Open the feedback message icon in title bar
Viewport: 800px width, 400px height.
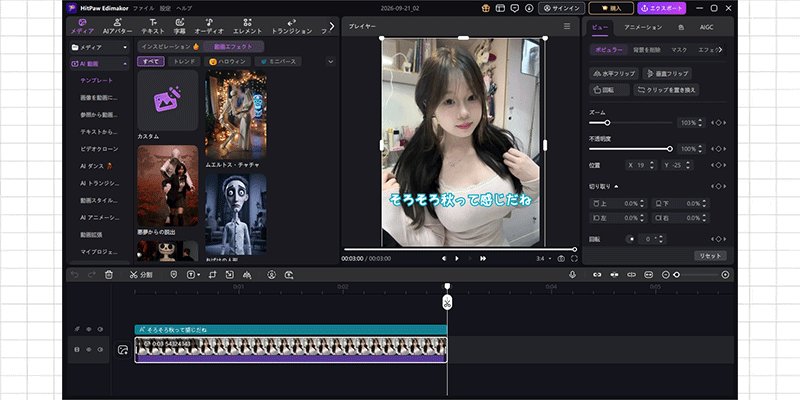(515, 8)
